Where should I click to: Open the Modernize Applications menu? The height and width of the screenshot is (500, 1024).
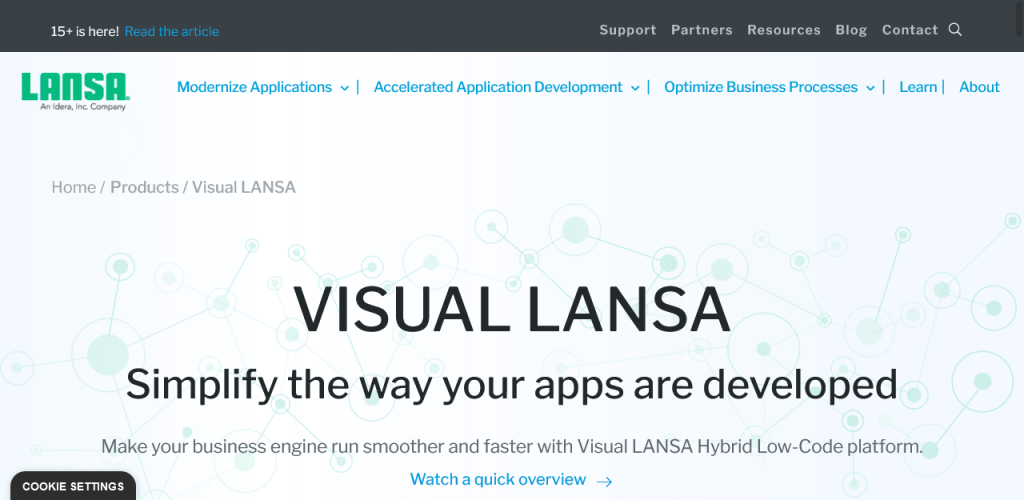click(x=254, y=87)
